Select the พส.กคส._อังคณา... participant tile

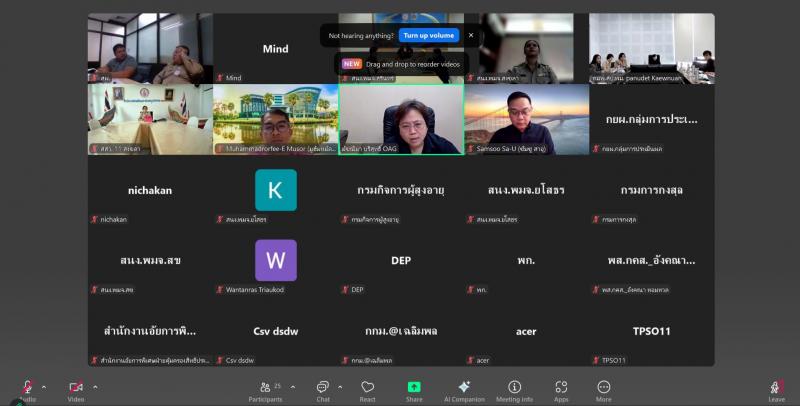tap(652, 260)
